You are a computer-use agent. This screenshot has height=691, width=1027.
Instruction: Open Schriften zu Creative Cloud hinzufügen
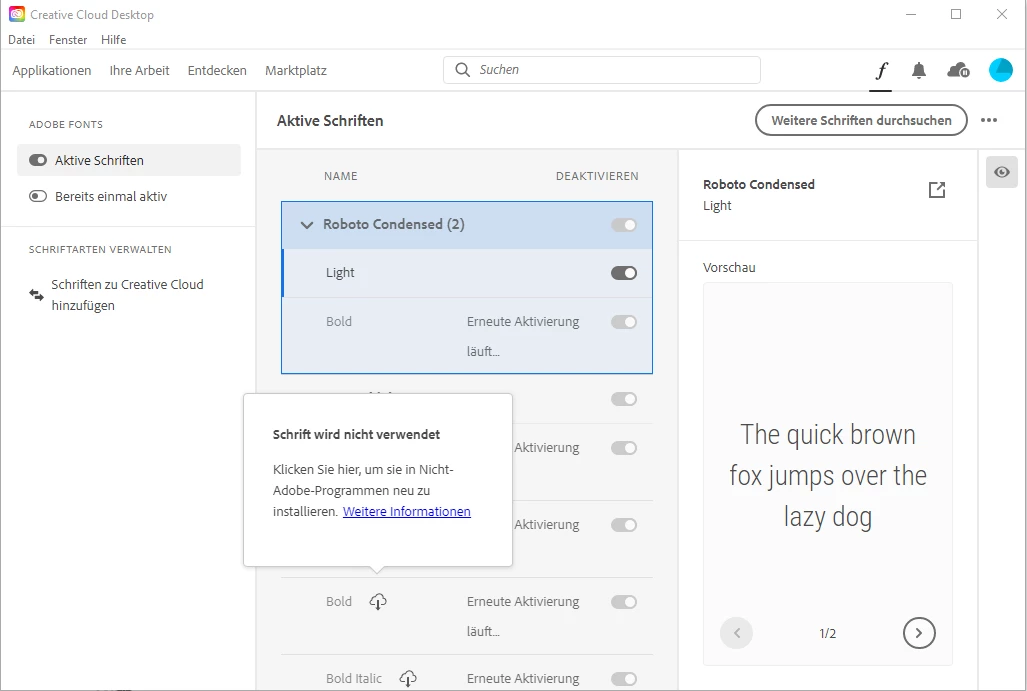(x=127, y=295)
